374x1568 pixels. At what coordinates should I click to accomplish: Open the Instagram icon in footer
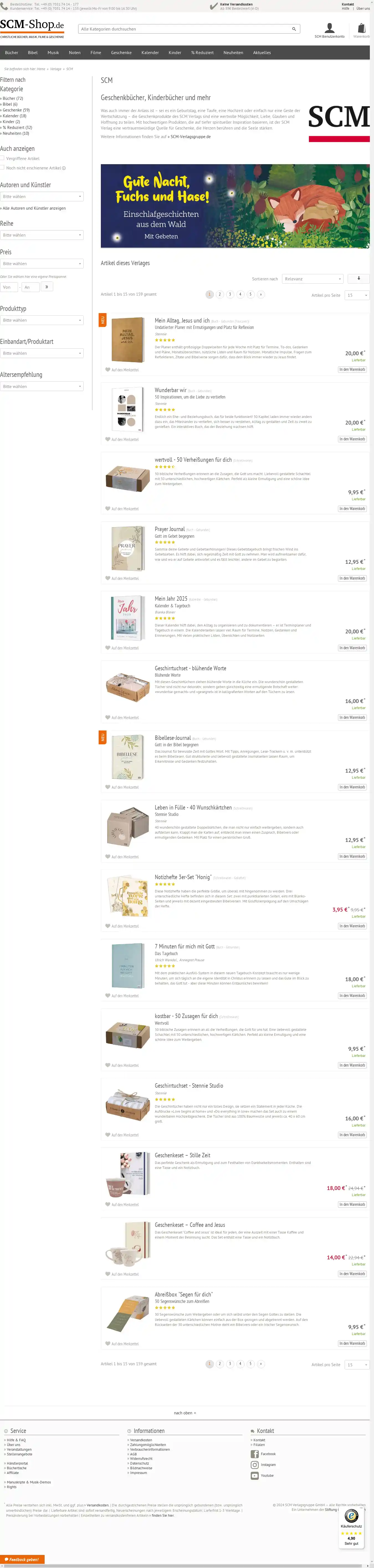point(255,1465)
